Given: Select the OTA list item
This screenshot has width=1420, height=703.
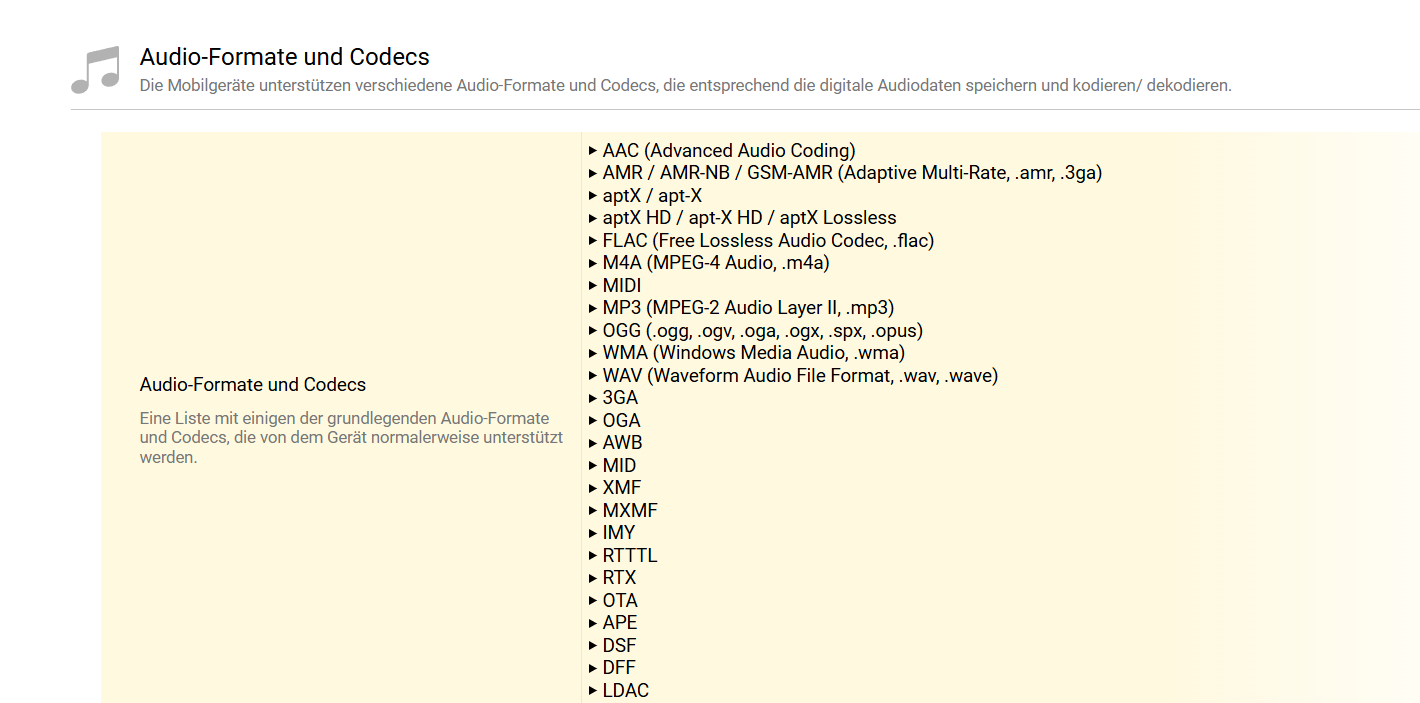Looking at the screenshot, I should pyautogui.click(x=614, y=601).
